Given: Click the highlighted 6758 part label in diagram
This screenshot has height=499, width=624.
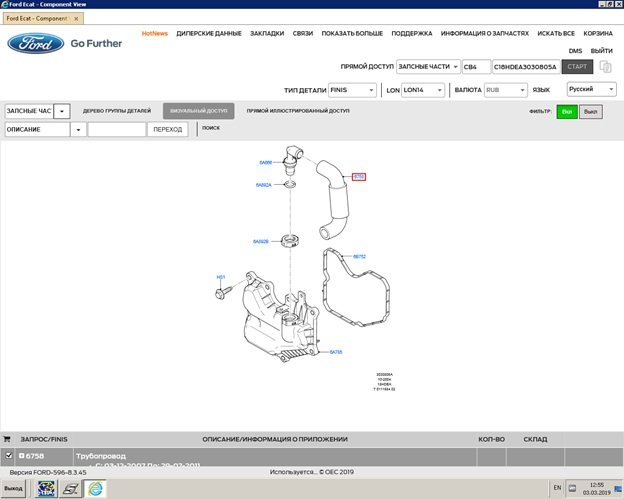Looking at the screenshot, I should (359, 176).
